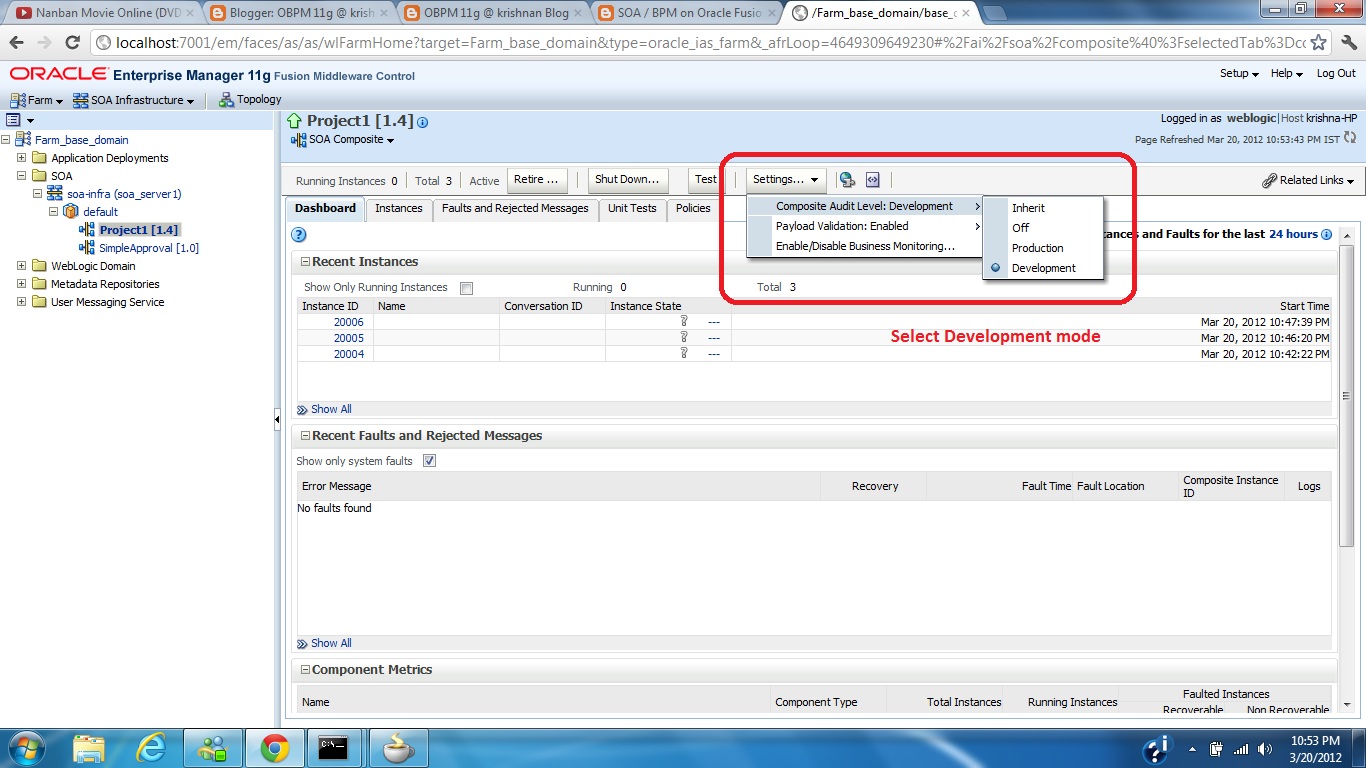Screen dimensions: 1366x768
Task: Select Development audit level option
Action: [1043, 268]
